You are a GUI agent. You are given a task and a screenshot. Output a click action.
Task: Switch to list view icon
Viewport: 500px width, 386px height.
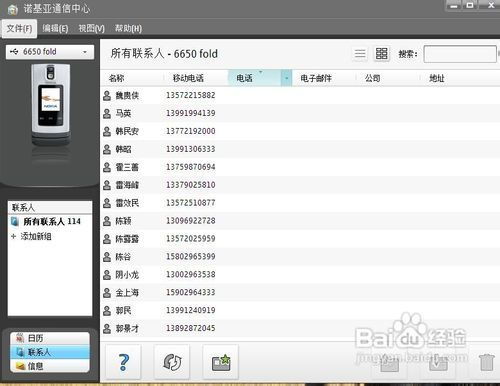pyautogui.click(x=360, y=54)
